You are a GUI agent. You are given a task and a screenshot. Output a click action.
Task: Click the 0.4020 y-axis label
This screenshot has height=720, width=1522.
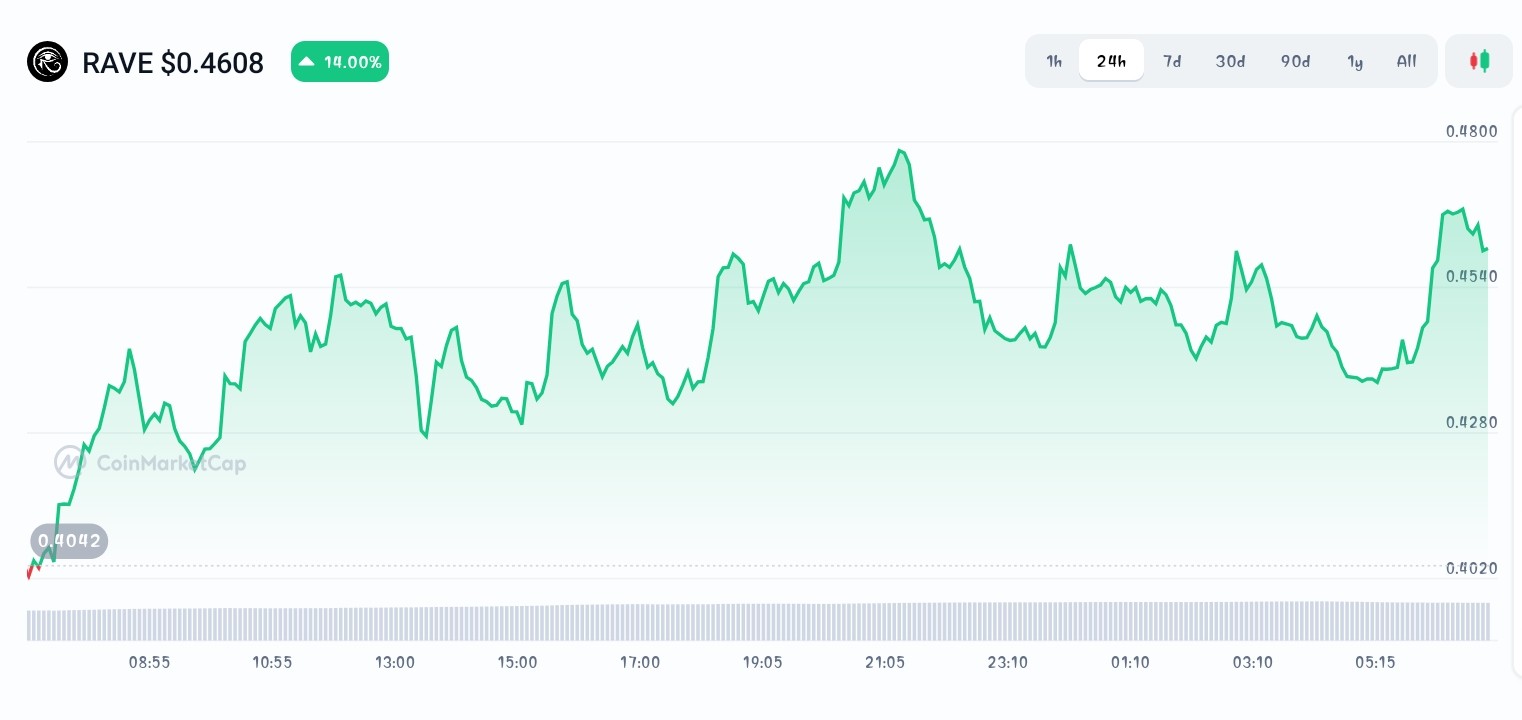(x=1471, y=568)
